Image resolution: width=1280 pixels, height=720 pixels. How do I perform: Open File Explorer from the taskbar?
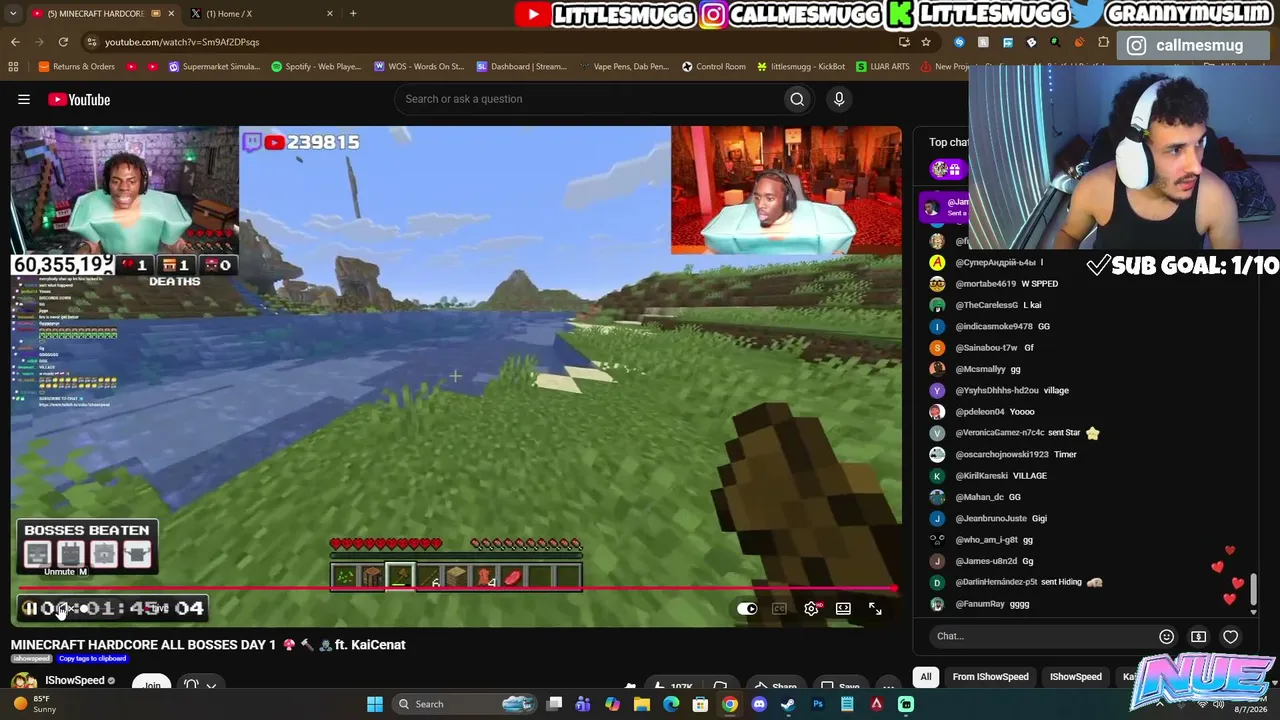642,704
